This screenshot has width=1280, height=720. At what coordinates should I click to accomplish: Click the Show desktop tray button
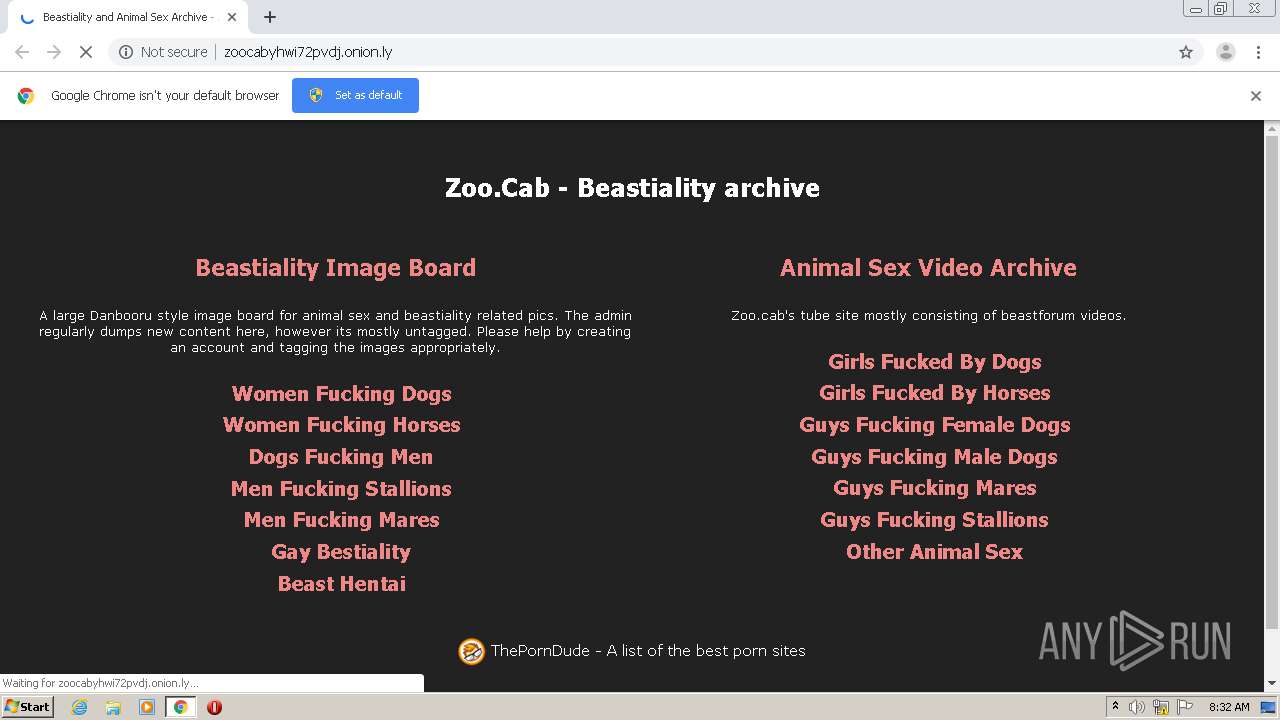[x=1269, y=707]
